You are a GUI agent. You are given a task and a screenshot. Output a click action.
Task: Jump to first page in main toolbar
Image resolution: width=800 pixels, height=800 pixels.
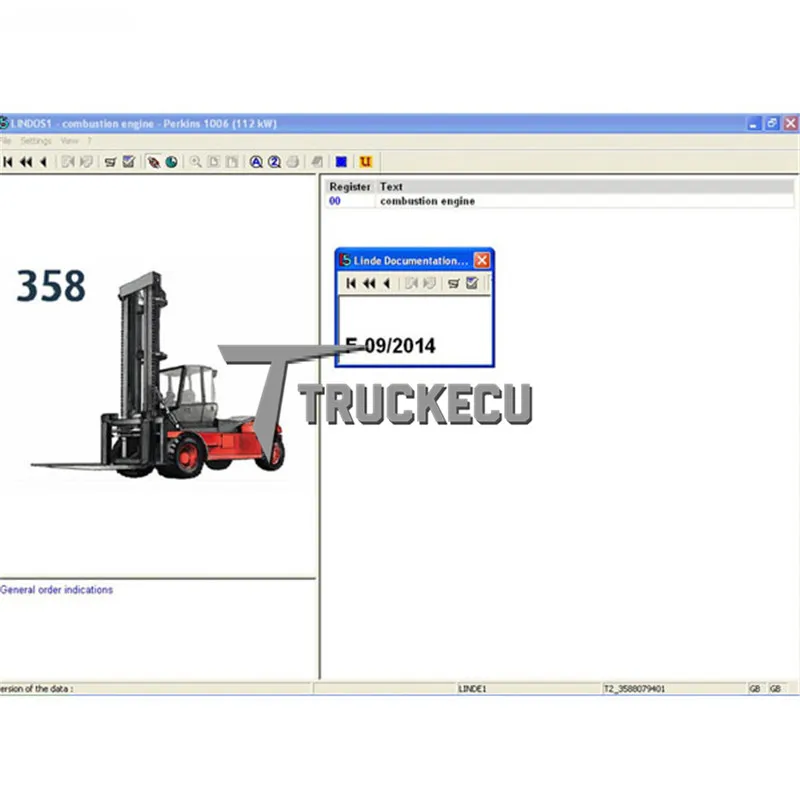pos(8,162)
